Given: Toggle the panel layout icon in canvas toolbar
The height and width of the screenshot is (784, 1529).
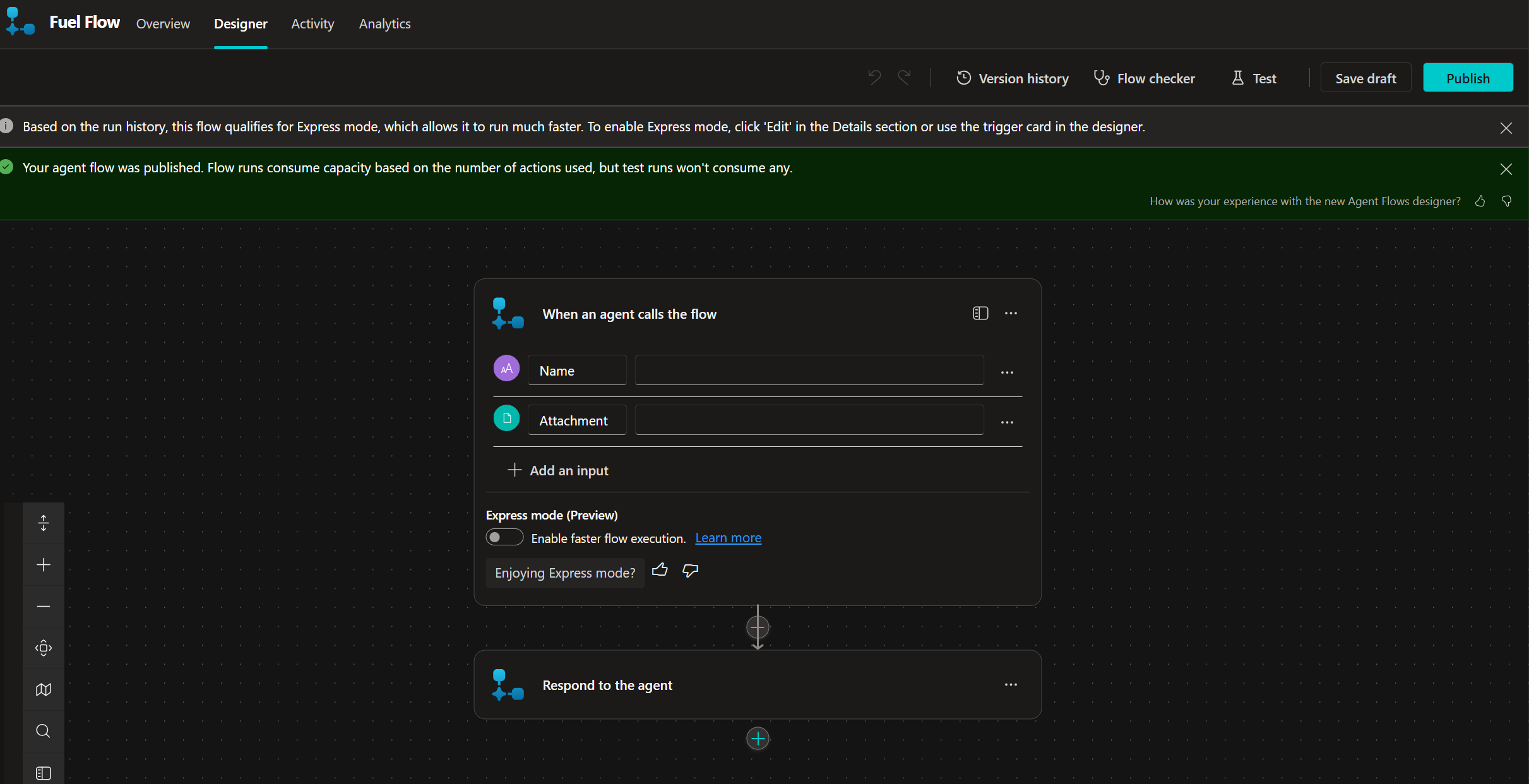Looking at the screenshot, I should 43,772.
